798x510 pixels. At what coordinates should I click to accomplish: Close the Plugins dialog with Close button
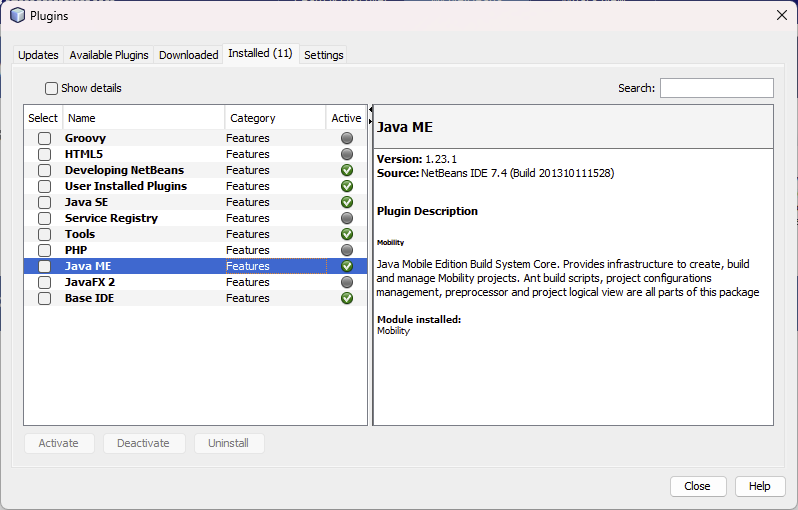[697, 486]
